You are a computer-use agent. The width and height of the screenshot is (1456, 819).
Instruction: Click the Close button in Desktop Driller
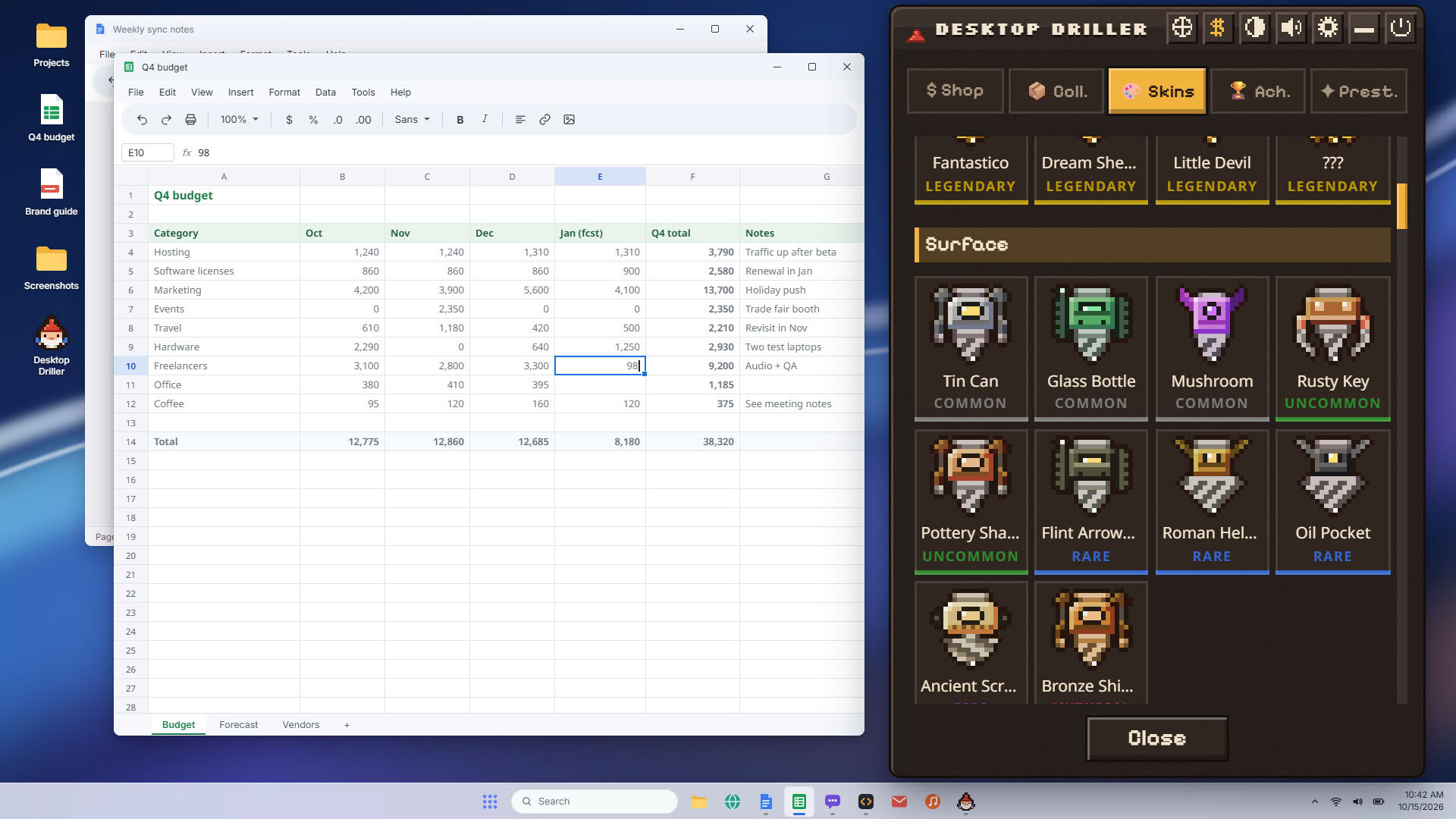pos(1156,739)
